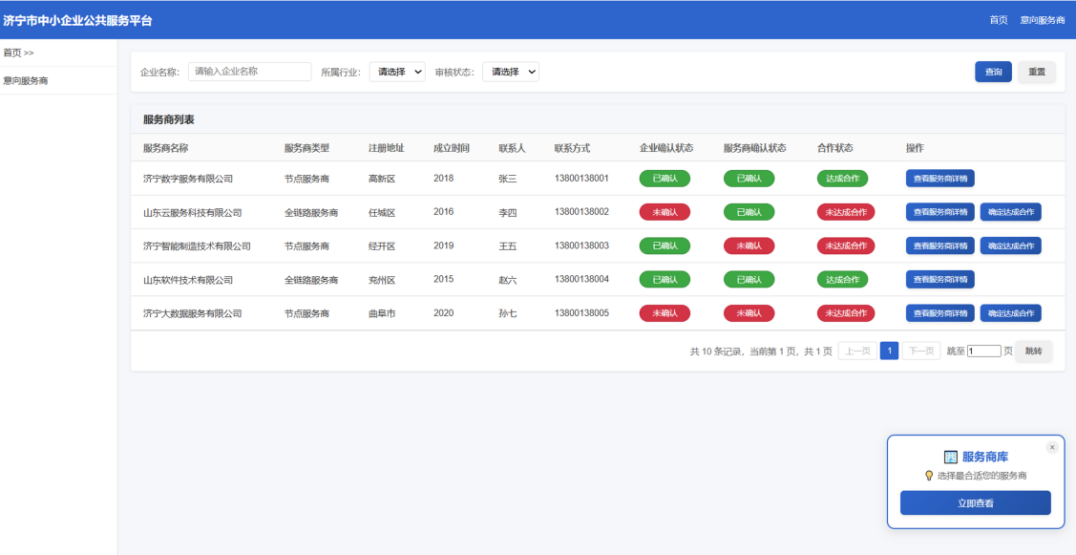This screenshot has width=1076, height=555.
Task: View details for 山东软件技术有限公司
Action: 940,279
